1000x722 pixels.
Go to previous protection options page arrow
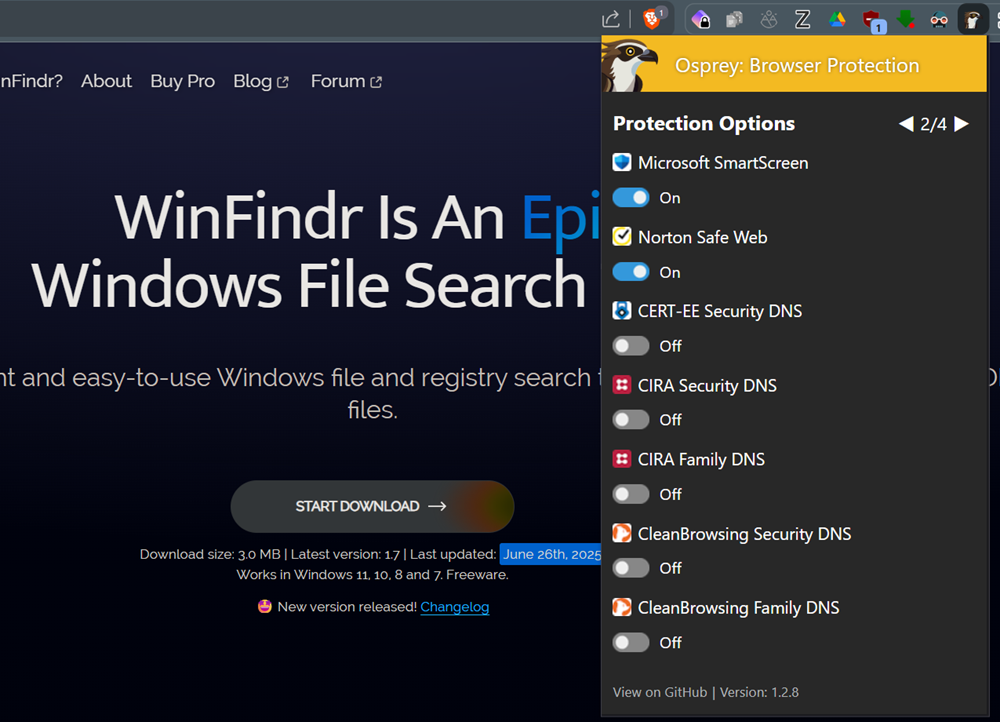[x=906, y=124]
